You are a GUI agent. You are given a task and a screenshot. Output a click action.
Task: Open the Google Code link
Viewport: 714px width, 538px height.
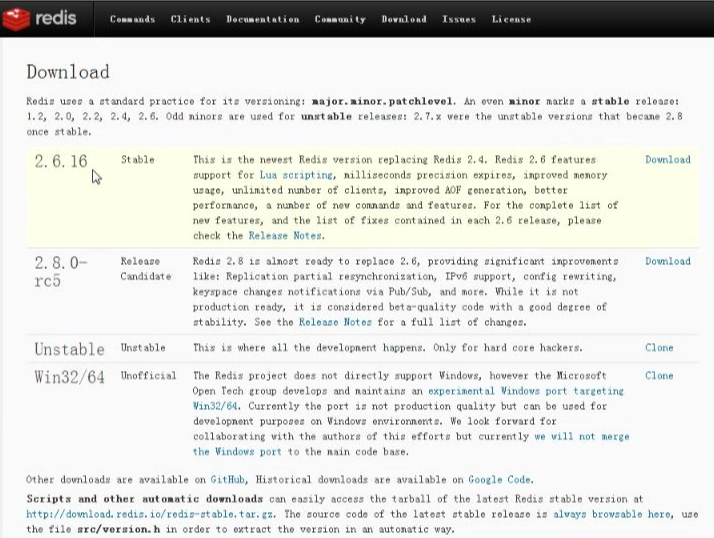tap(499, 479)
